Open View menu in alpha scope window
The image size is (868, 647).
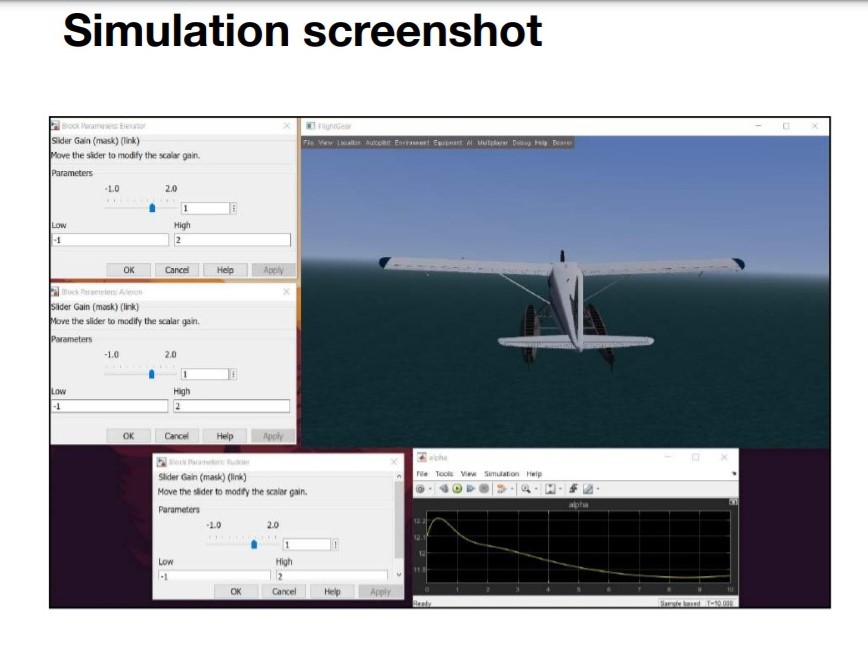pos(468,474)
